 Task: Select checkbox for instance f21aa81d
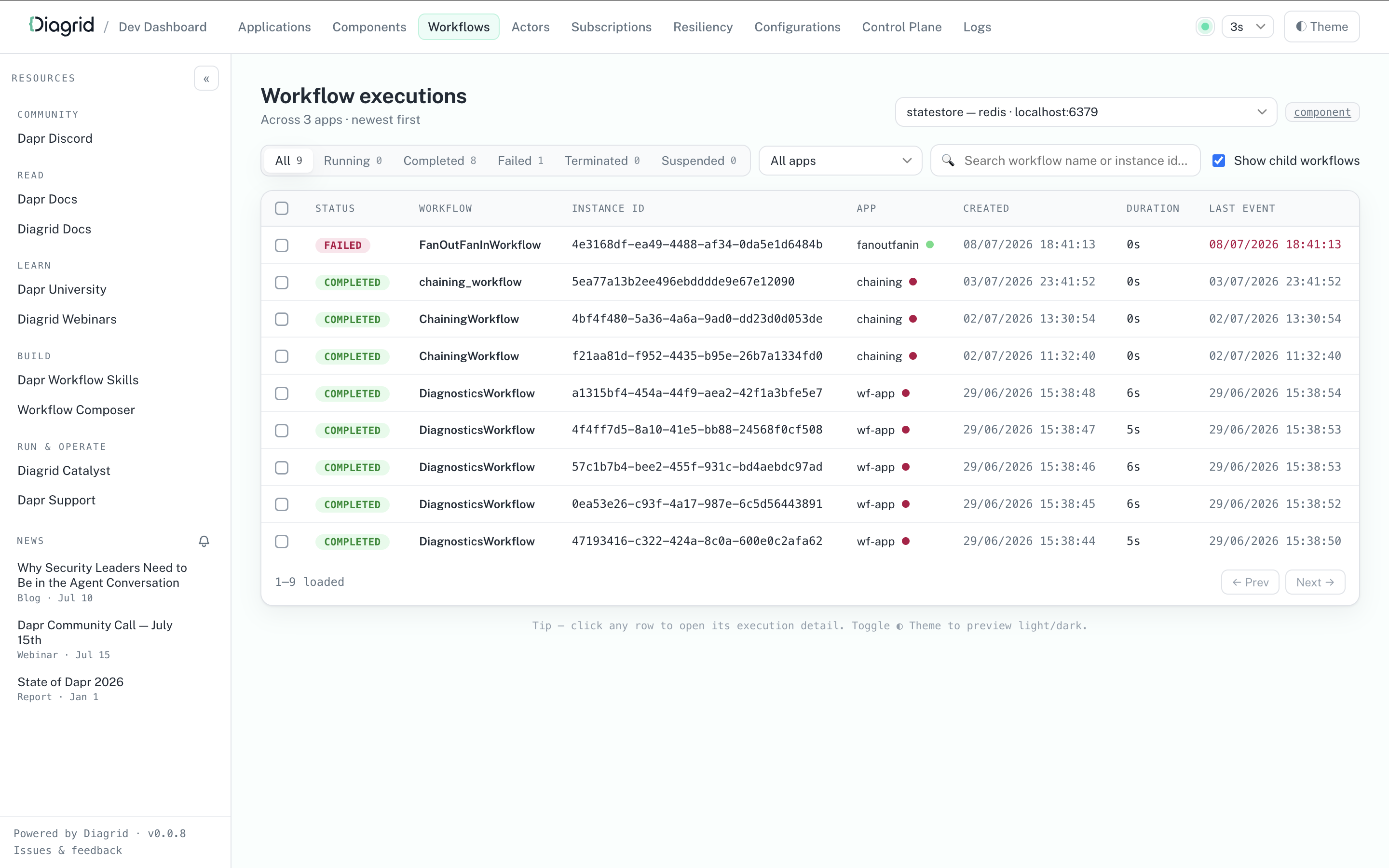coord(281,356)
